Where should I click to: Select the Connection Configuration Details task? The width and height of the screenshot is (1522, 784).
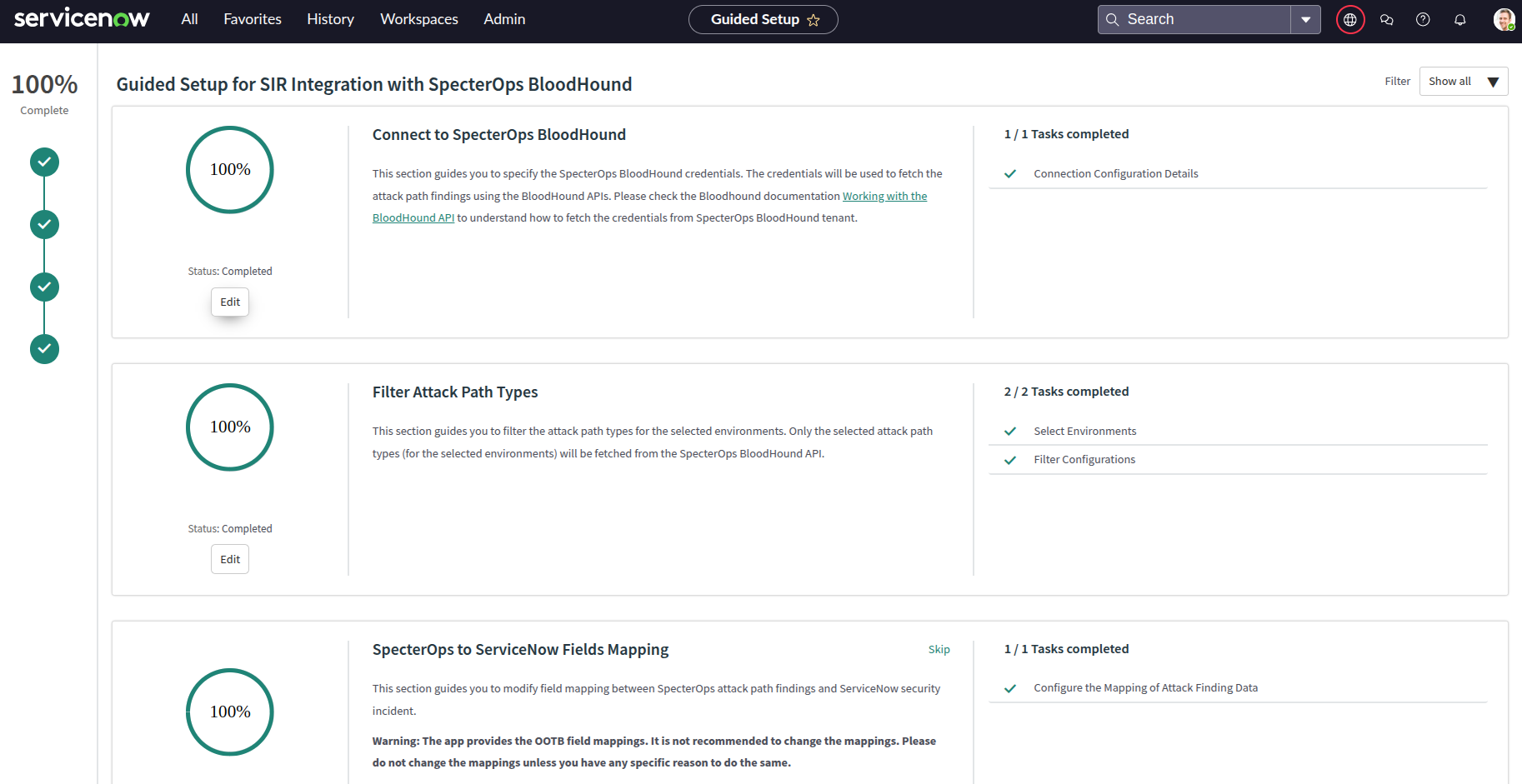tap(1115, 174)
